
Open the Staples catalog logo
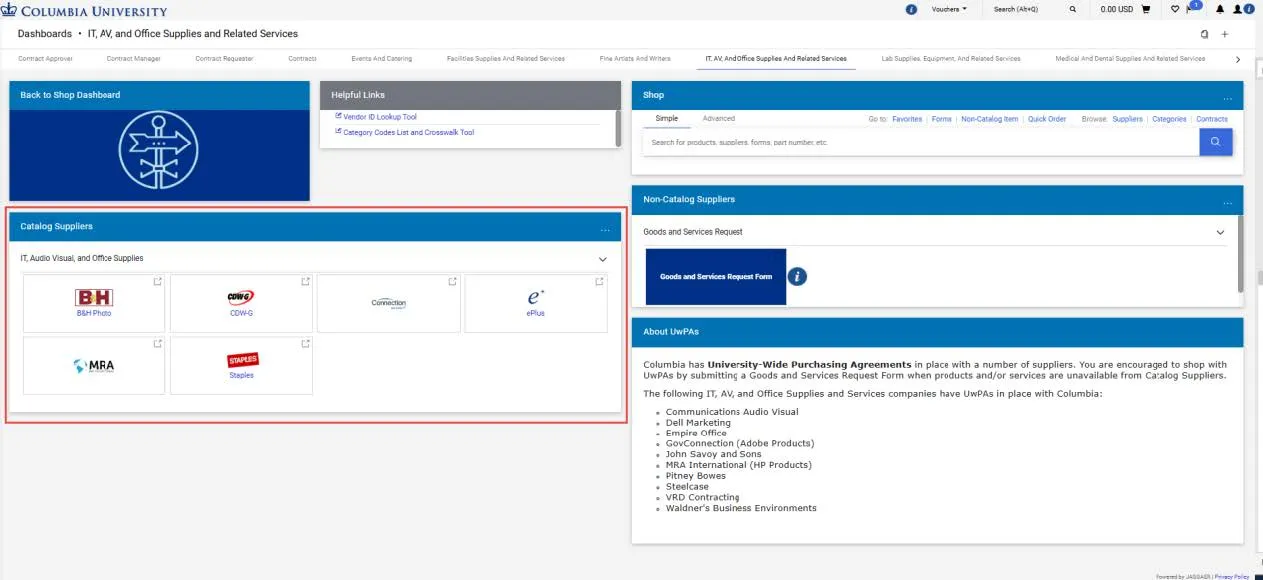(x=242, y=359)
